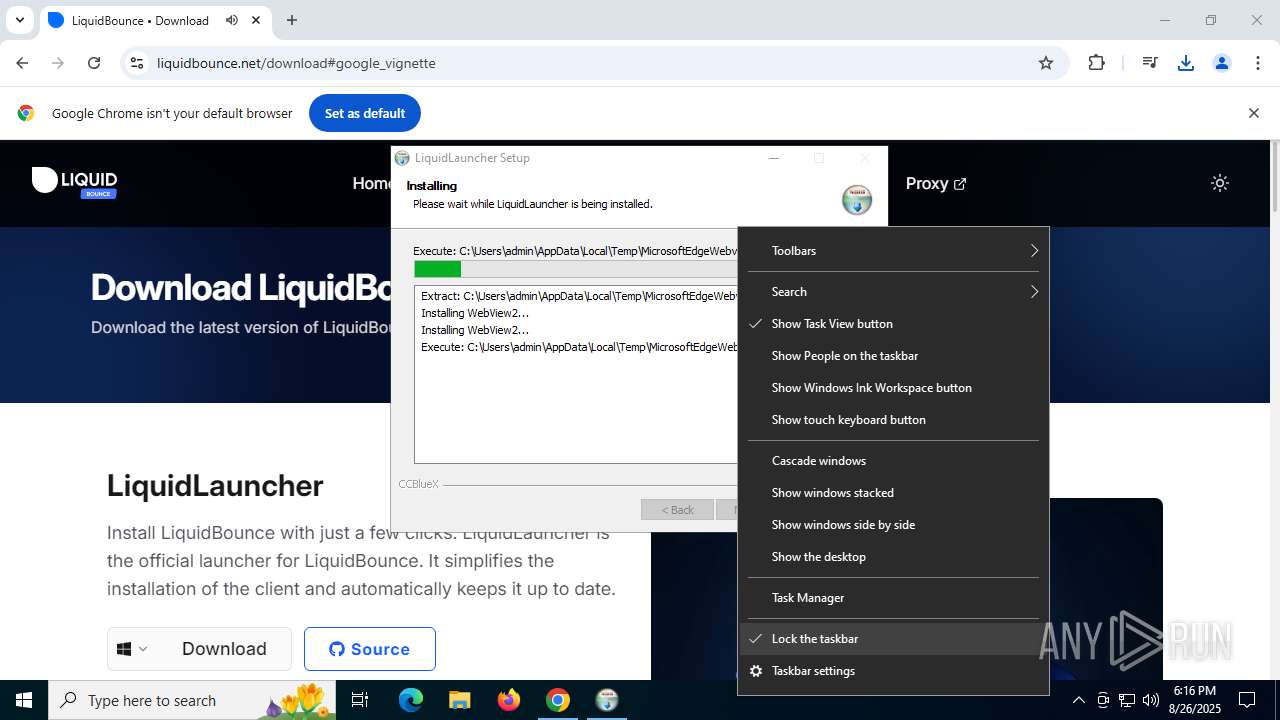Launch Firefox from the taskbar
1280x720 pixels.
pyautogui.click(x=509, y=700)
